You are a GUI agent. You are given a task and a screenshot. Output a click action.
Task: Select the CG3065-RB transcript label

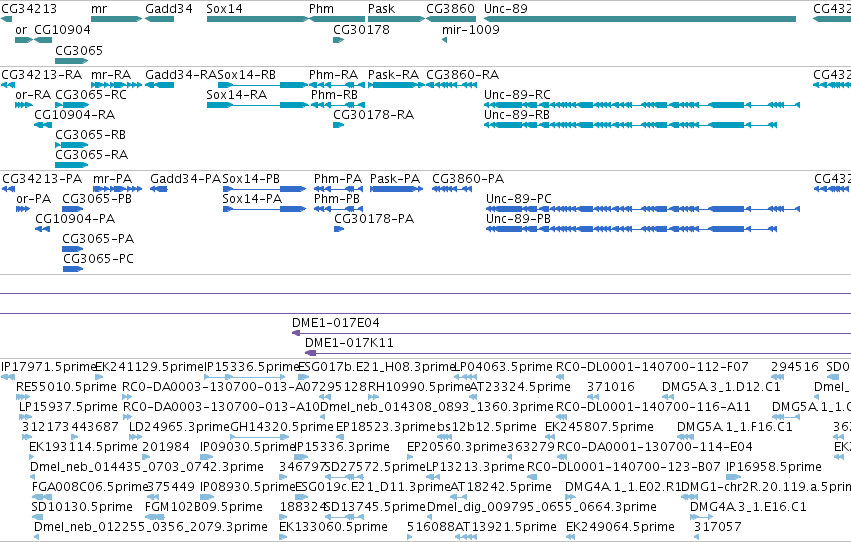pyautogui.click(x=91, y=134)
